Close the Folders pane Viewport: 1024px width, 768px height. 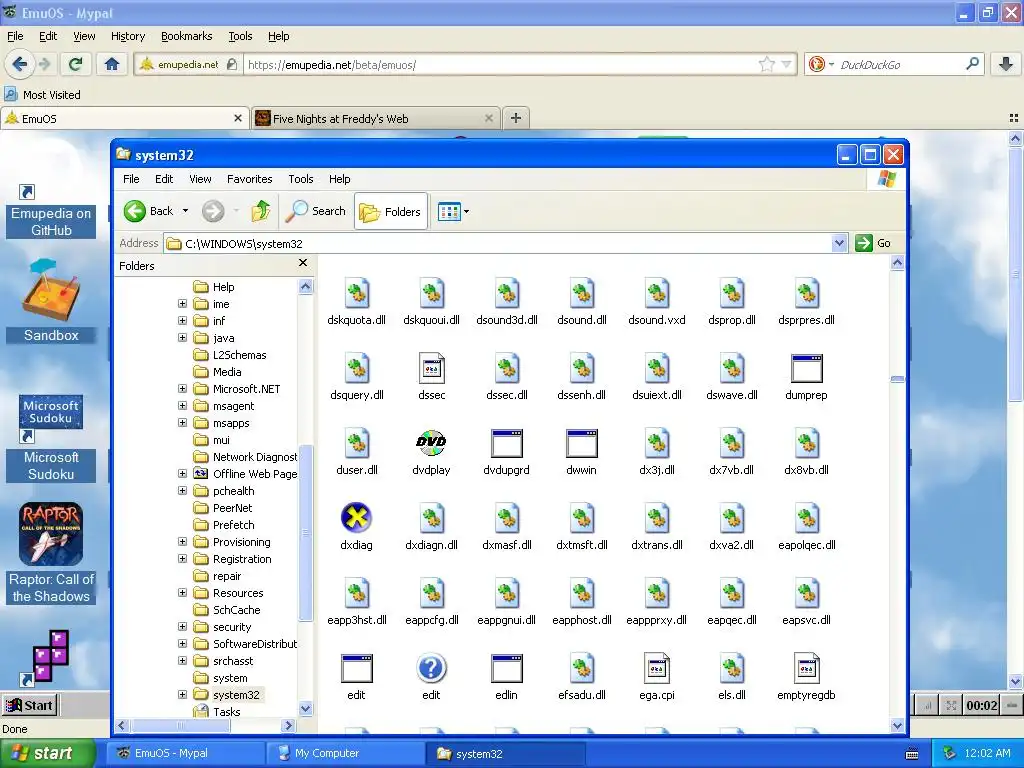302,263
